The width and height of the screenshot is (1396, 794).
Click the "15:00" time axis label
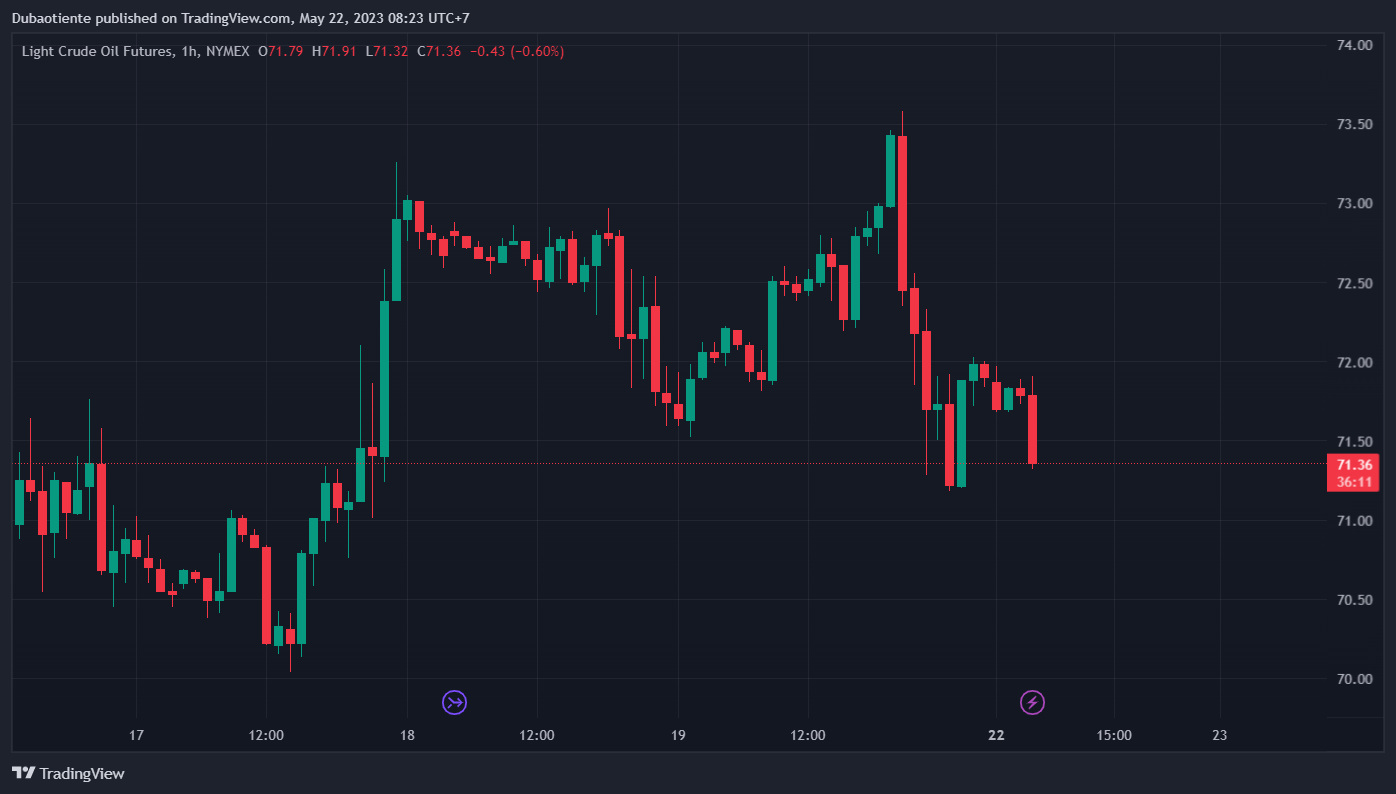1114,735
